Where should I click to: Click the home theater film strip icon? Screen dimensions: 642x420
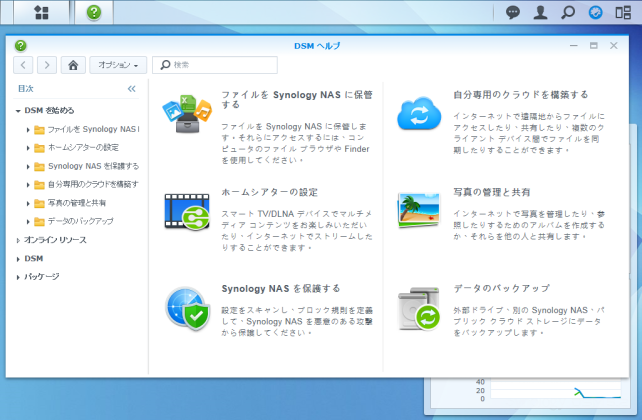187,211
